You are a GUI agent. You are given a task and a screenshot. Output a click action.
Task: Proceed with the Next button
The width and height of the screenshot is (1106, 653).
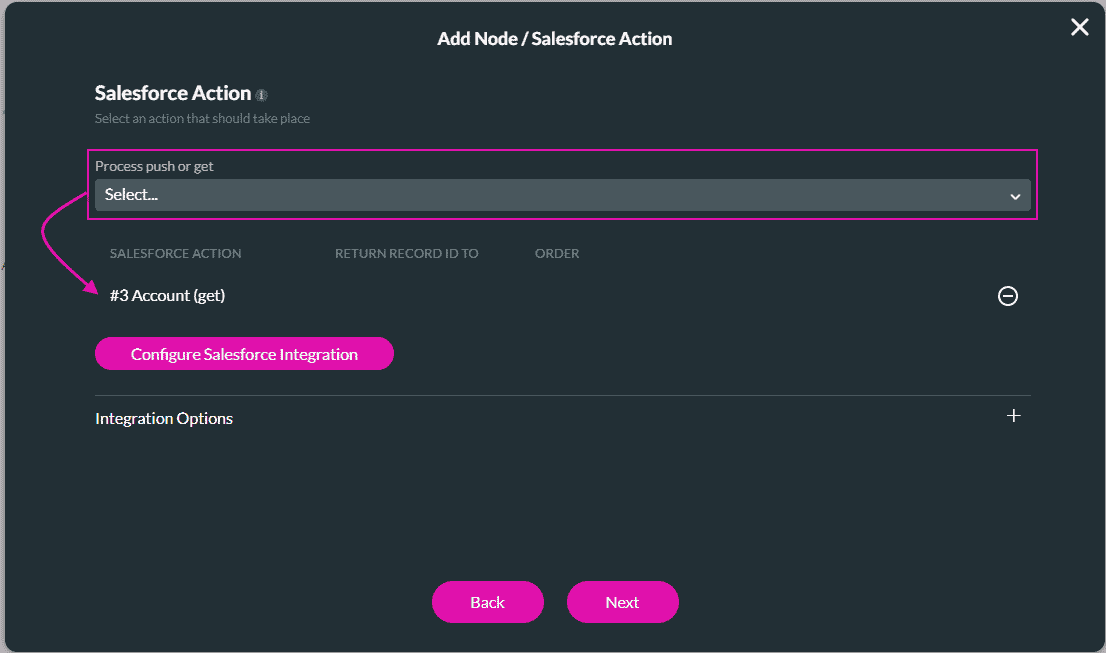[x=622, y=602]
